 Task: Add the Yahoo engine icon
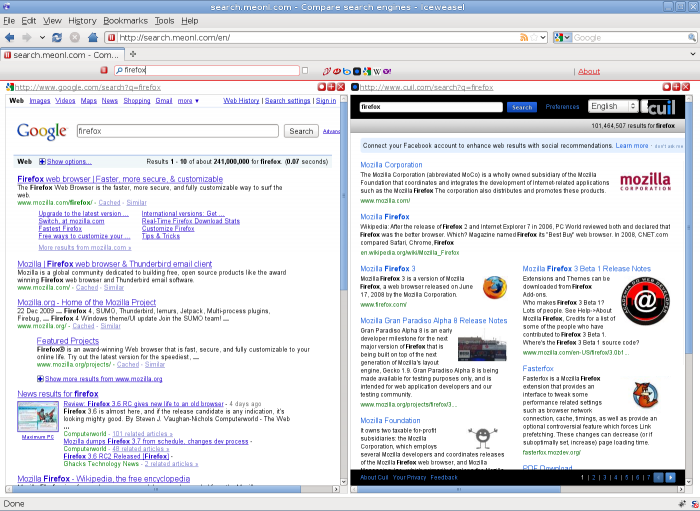[x=387, y=71]
